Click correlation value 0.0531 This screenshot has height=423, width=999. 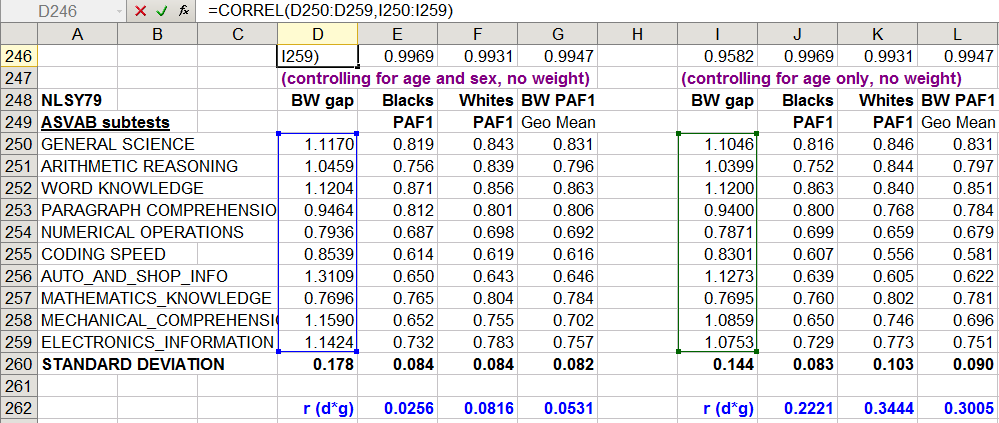557,408
